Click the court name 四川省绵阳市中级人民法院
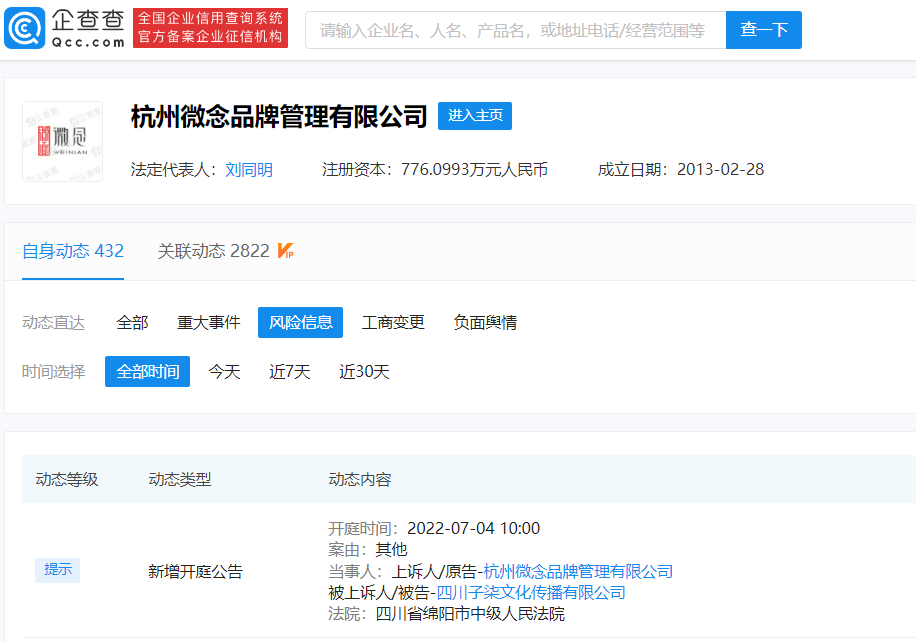The width and height of the screenshot is (916, 642). [x=470, y=614]
